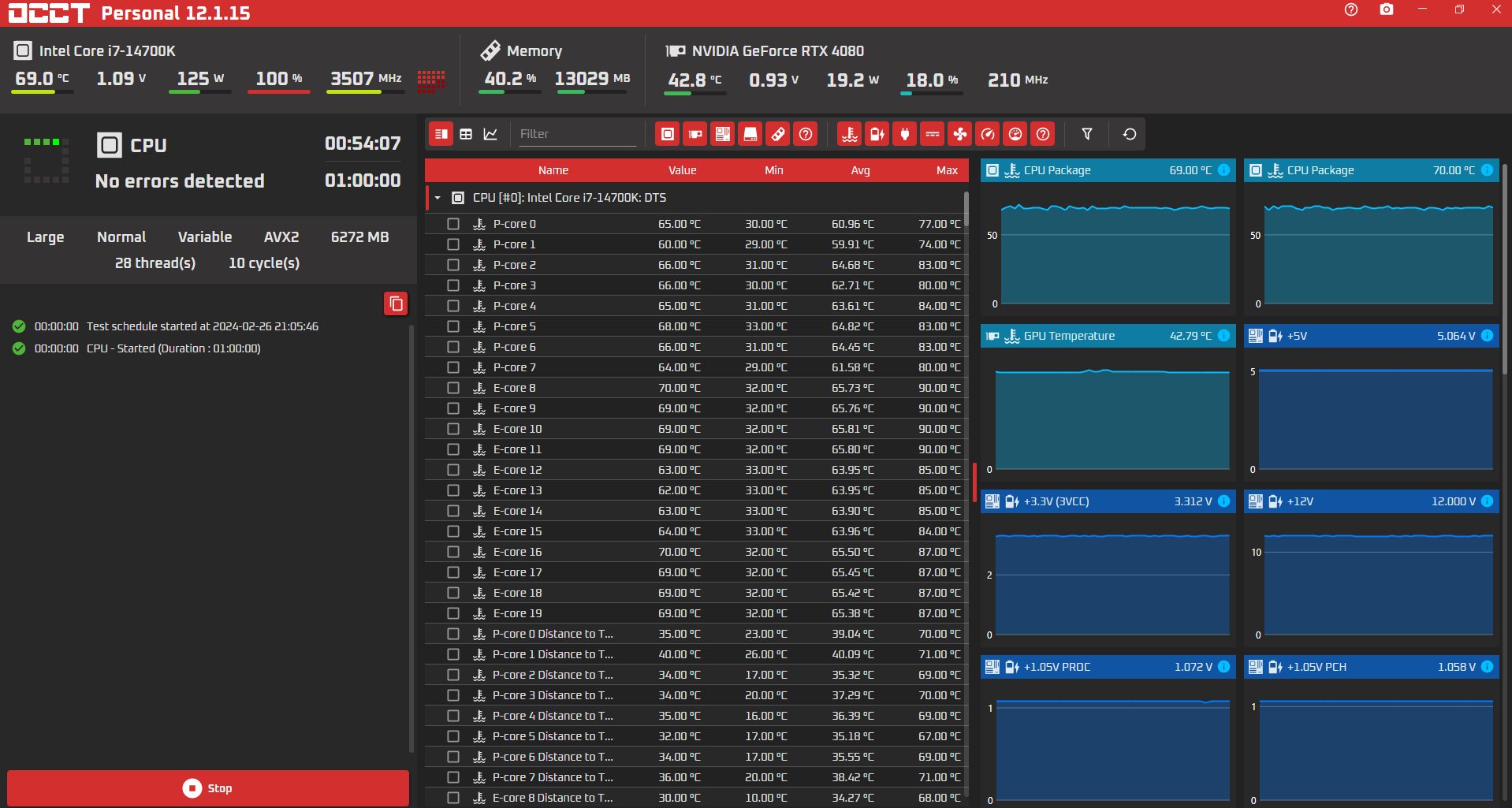Open info for the CPU Package 69.00 °C graph
Viewport: 1512px width, 808px height.
[1223, 170]
